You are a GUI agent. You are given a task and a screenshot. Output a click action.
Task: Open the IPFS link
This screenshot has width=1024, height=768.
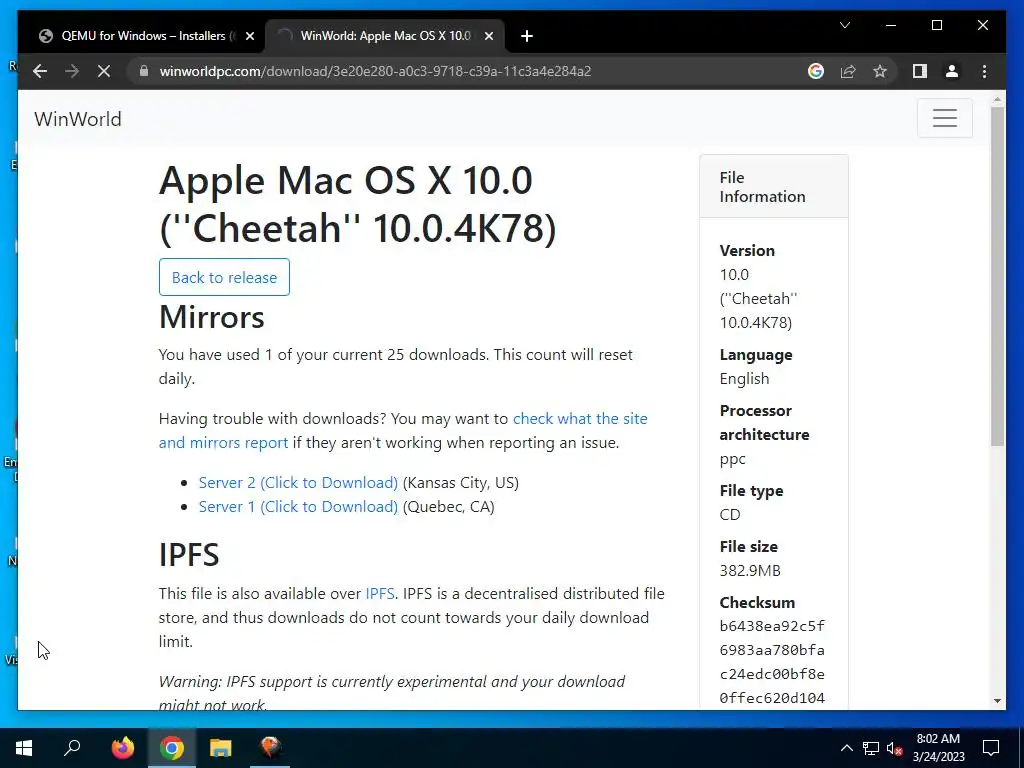379,594
